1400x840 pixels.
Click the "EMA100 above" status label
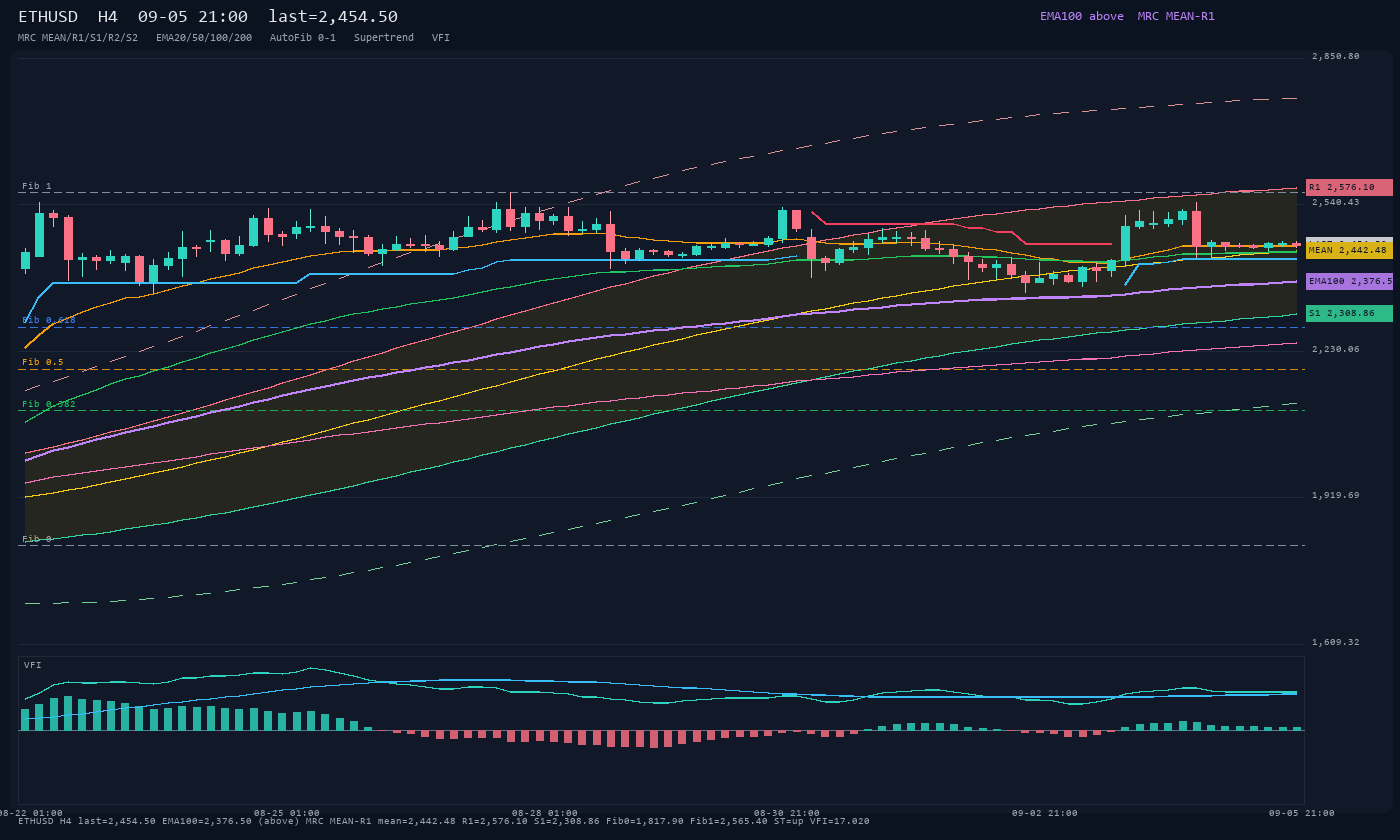(x=1082, y=16)
